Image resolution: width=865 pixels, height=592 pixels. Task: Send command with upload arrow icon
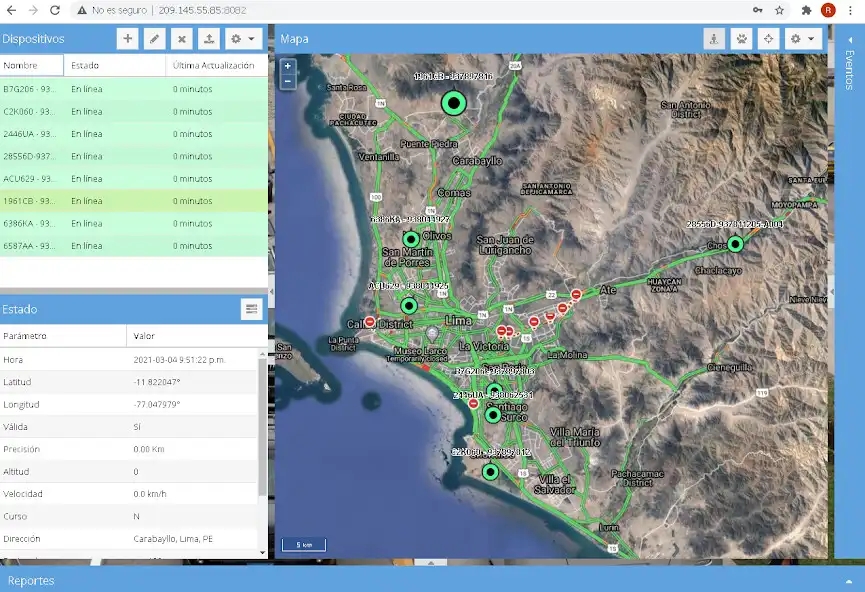click(209, 39)
